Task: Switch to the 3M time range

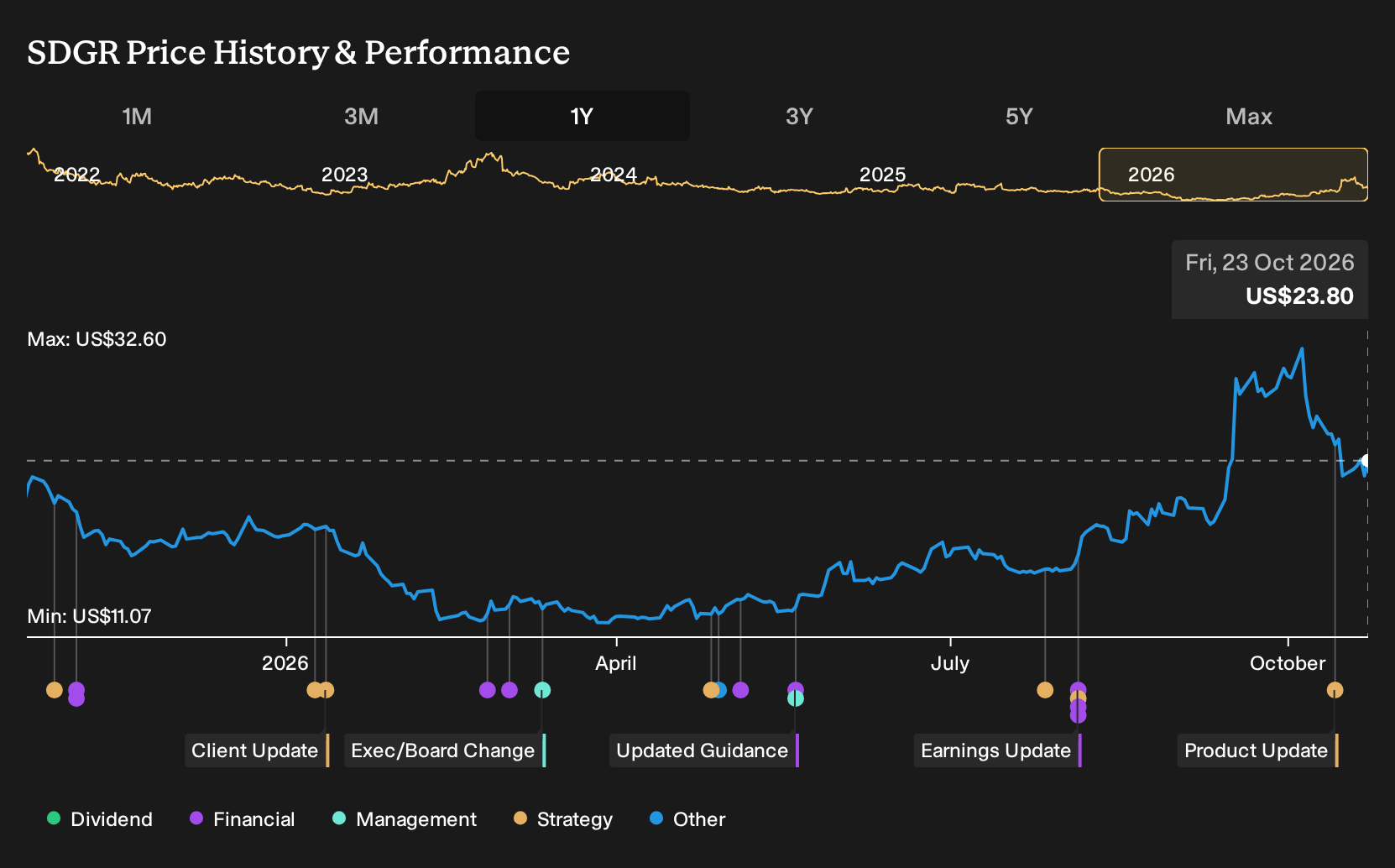Action: coord(361,116)
